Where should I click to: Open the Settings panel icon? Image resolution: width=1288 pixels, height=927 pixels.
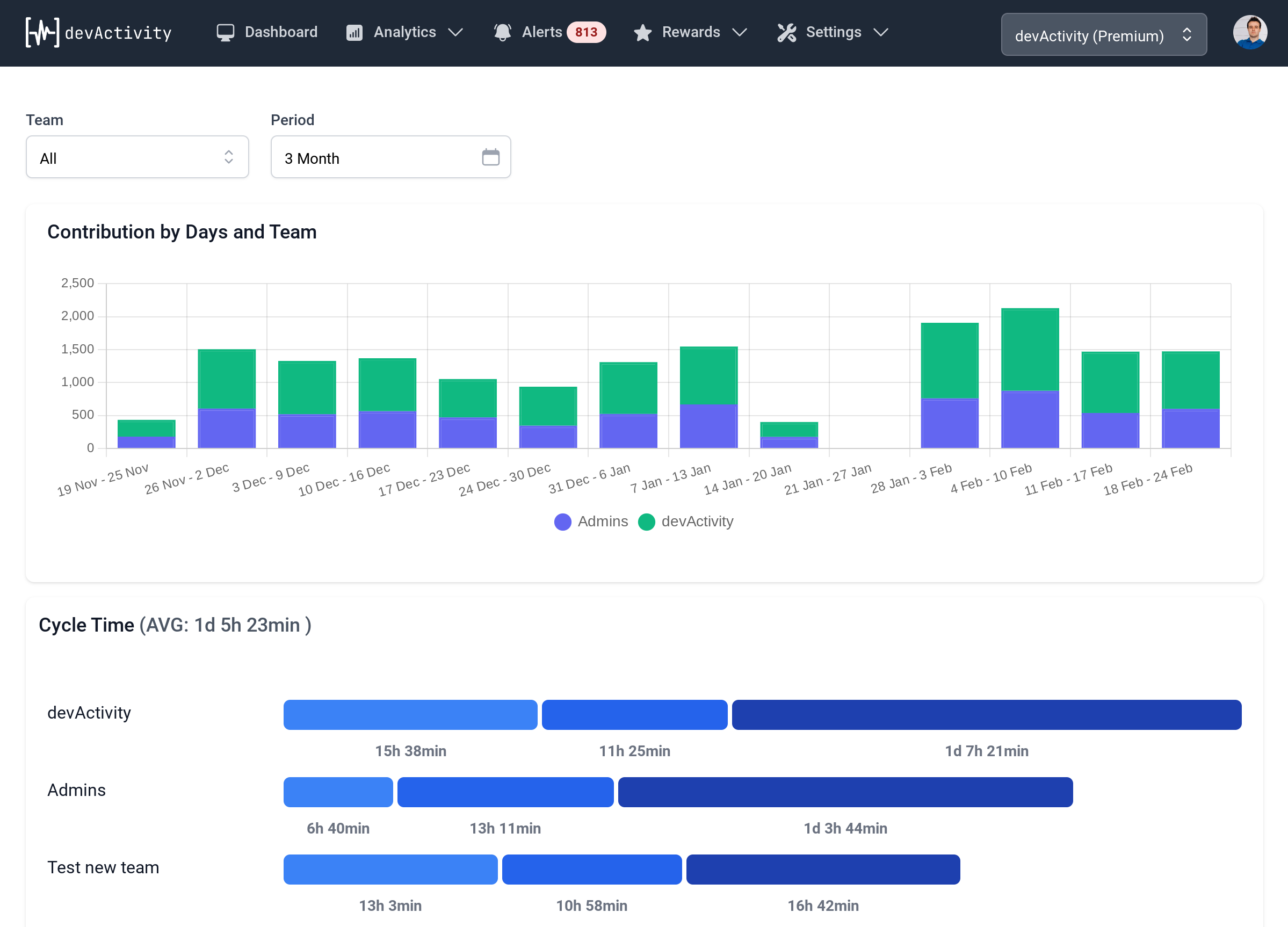(x=788, y=32)
